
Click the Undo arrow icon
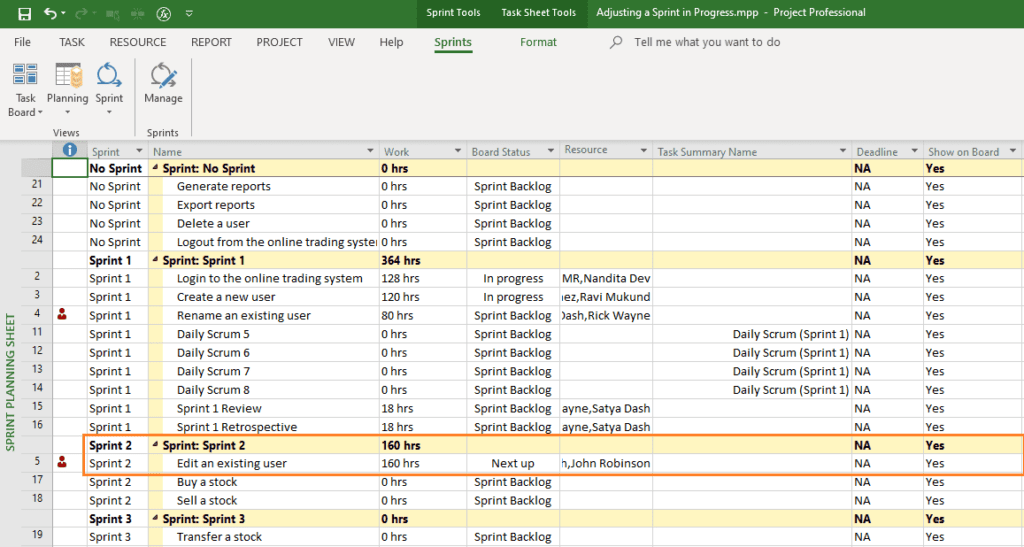point(50,13)
